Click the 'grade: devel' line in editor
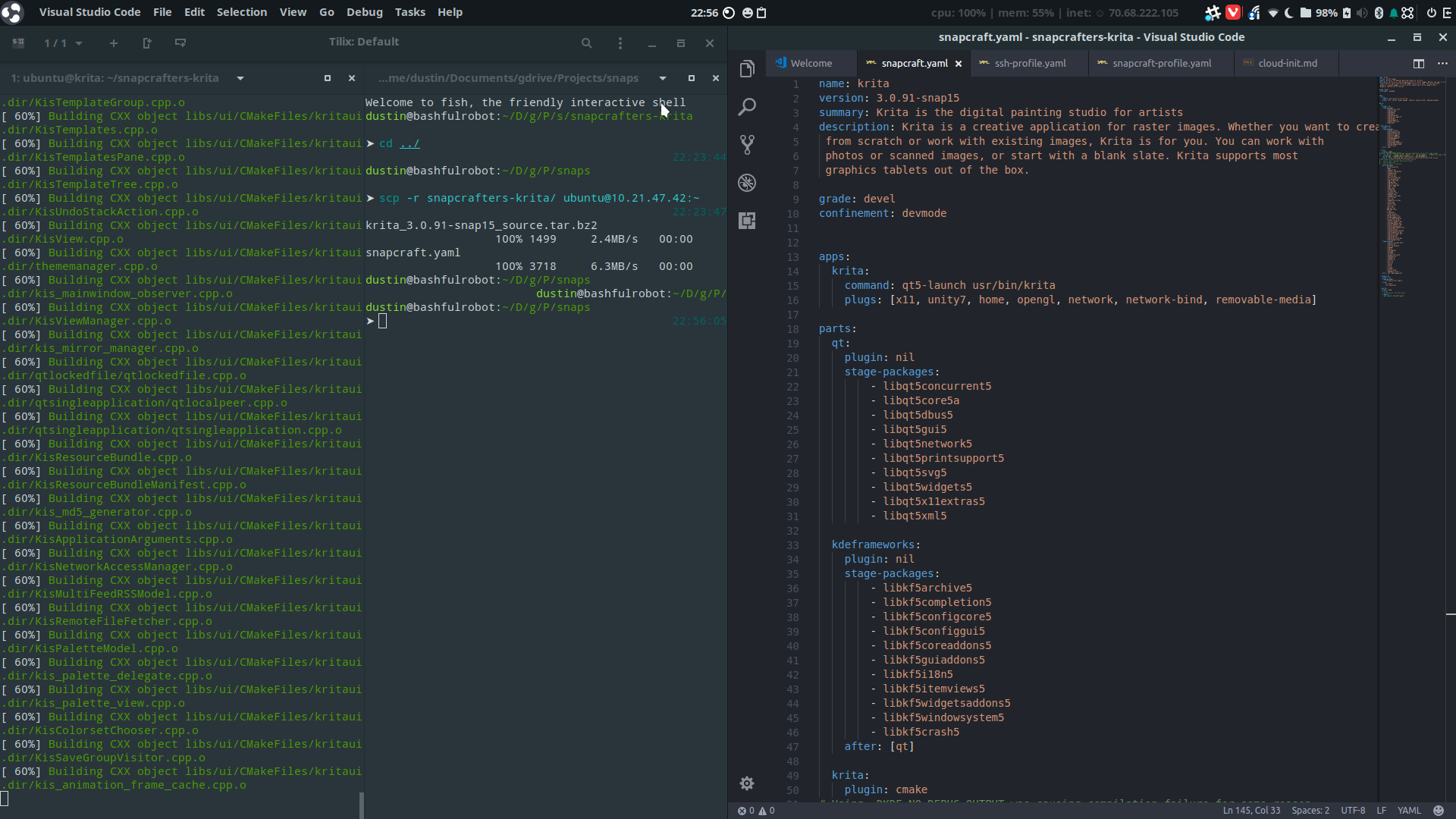 click(857, 199)
